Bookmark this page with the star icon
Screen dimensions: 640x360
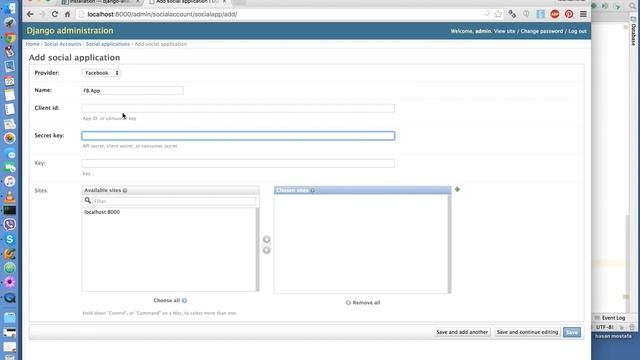point(498,14)
